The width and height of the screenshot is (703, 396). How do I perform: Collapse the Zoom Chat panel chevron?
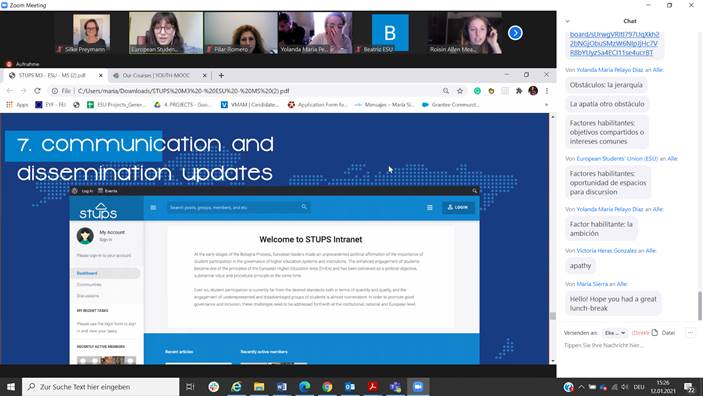(567, 21)
